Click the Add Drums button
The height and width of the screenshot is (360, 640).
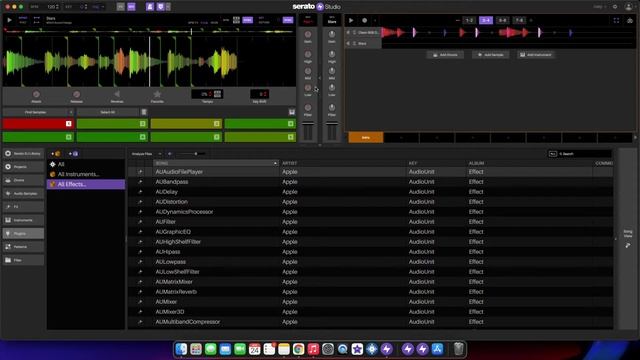pos(445,55)
